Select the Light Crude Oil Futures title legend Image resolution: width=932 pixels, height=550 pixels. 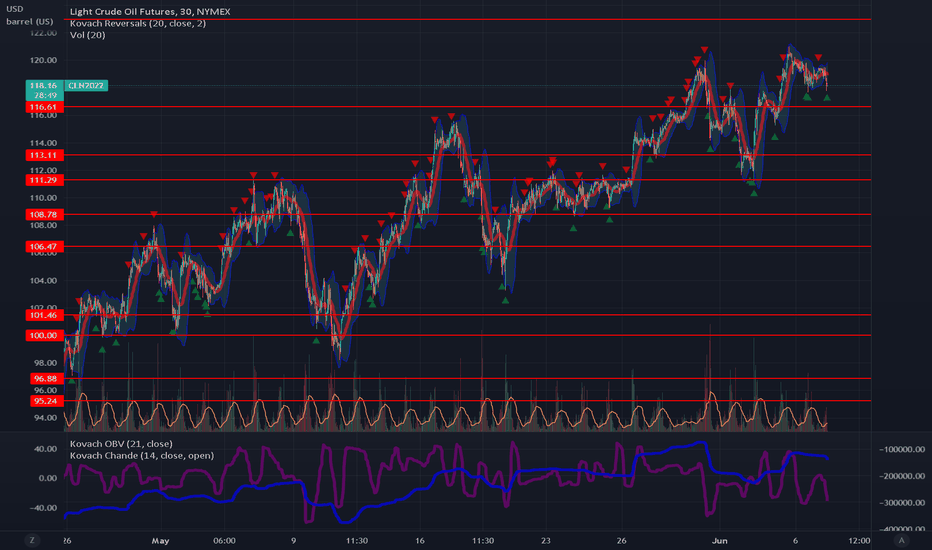(150, 11)
